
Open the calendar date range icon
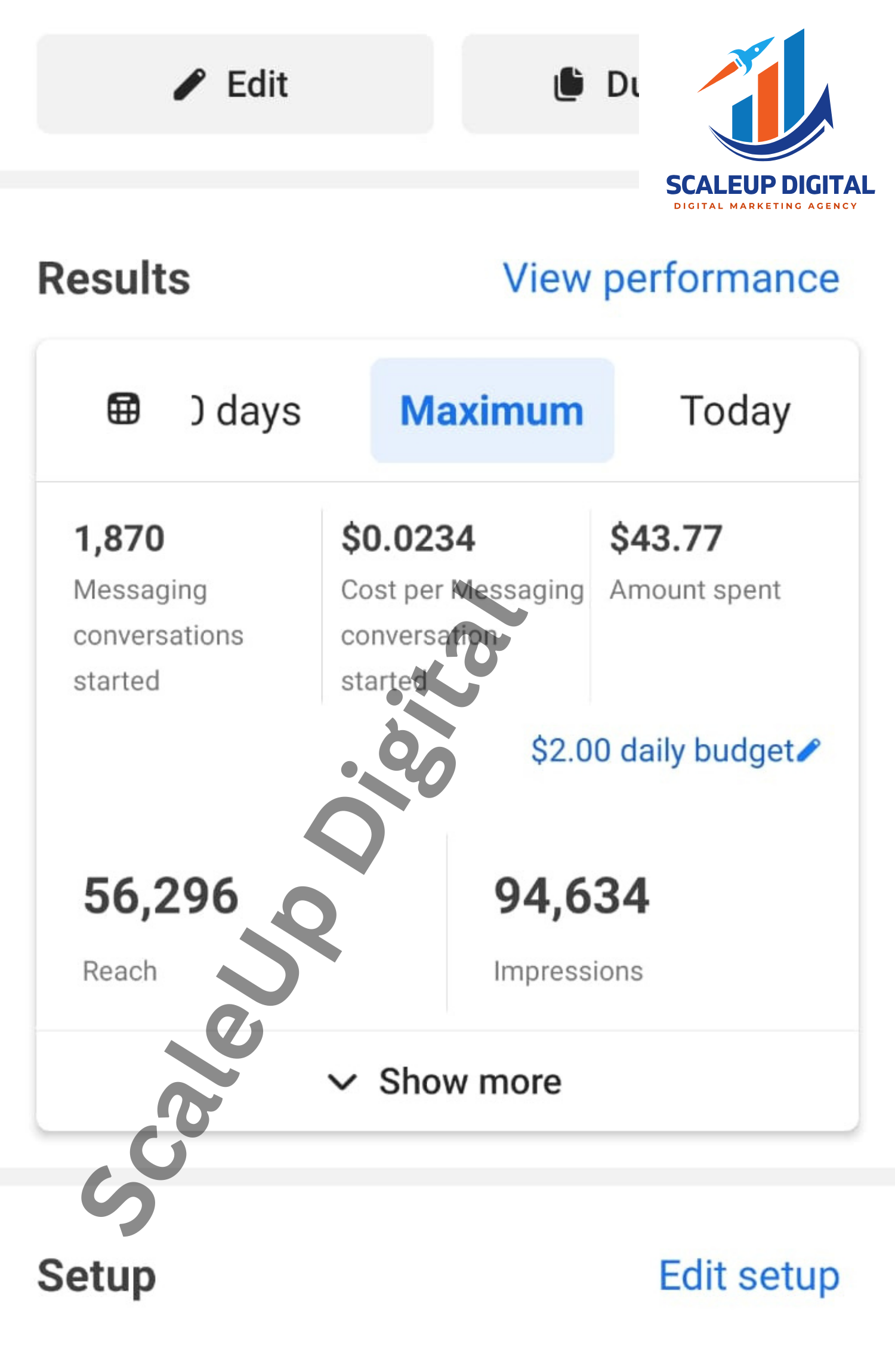click(x=124, y=410)
